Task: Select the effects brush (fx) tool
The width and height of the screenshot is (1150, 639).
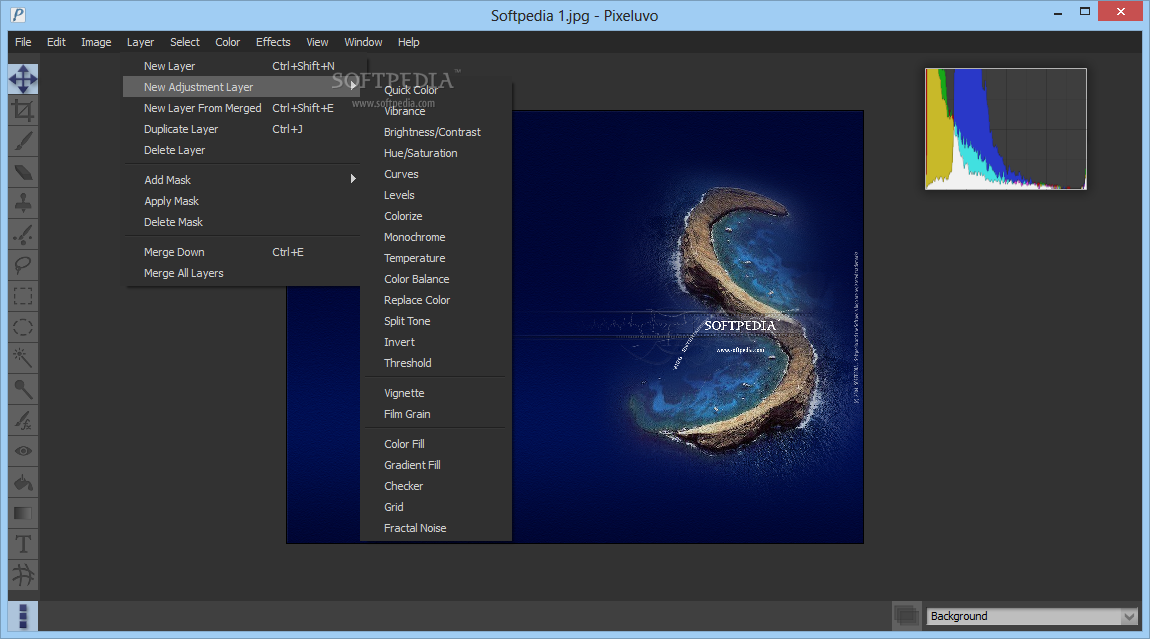Action: click(x=23, y=420)
